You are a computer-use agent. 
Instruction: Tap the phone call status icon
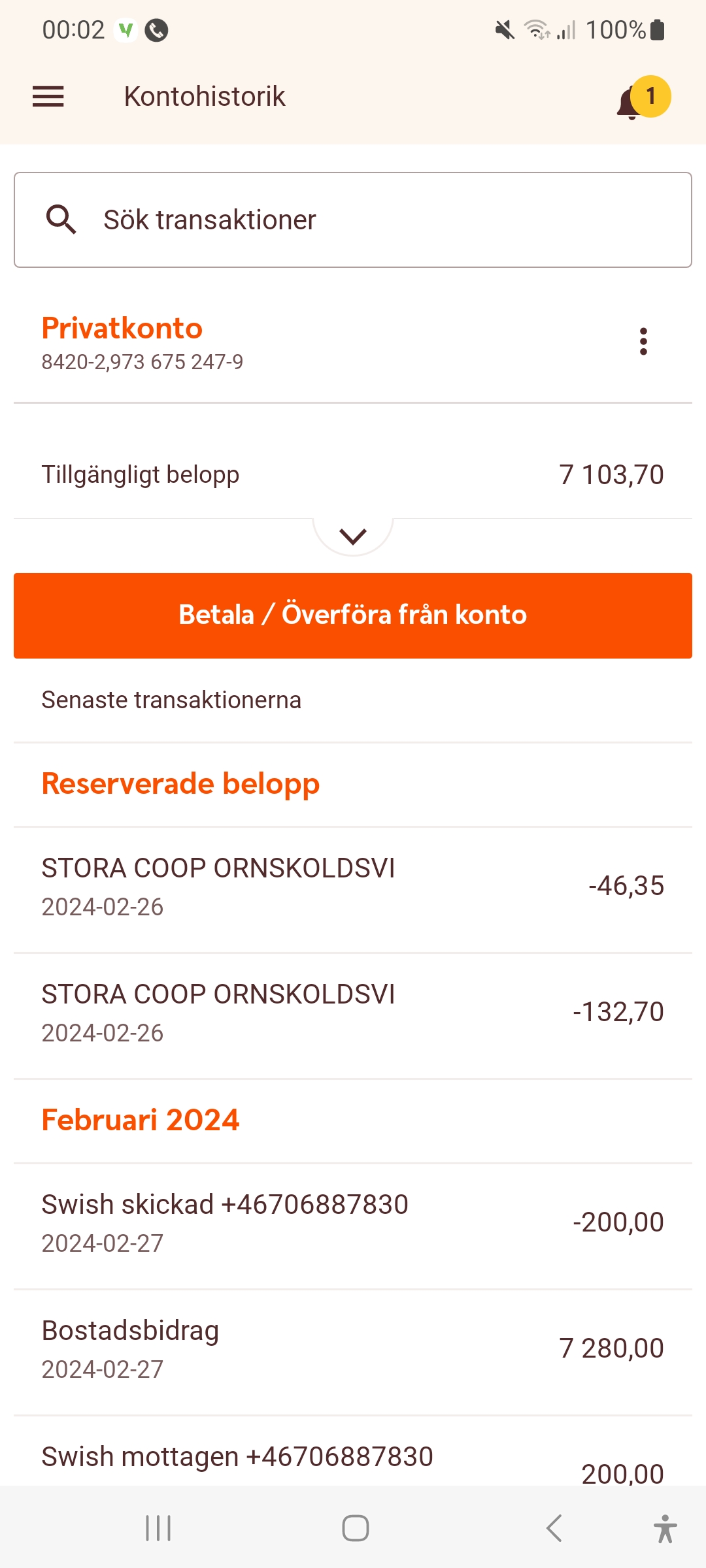(x=156, y=30)
